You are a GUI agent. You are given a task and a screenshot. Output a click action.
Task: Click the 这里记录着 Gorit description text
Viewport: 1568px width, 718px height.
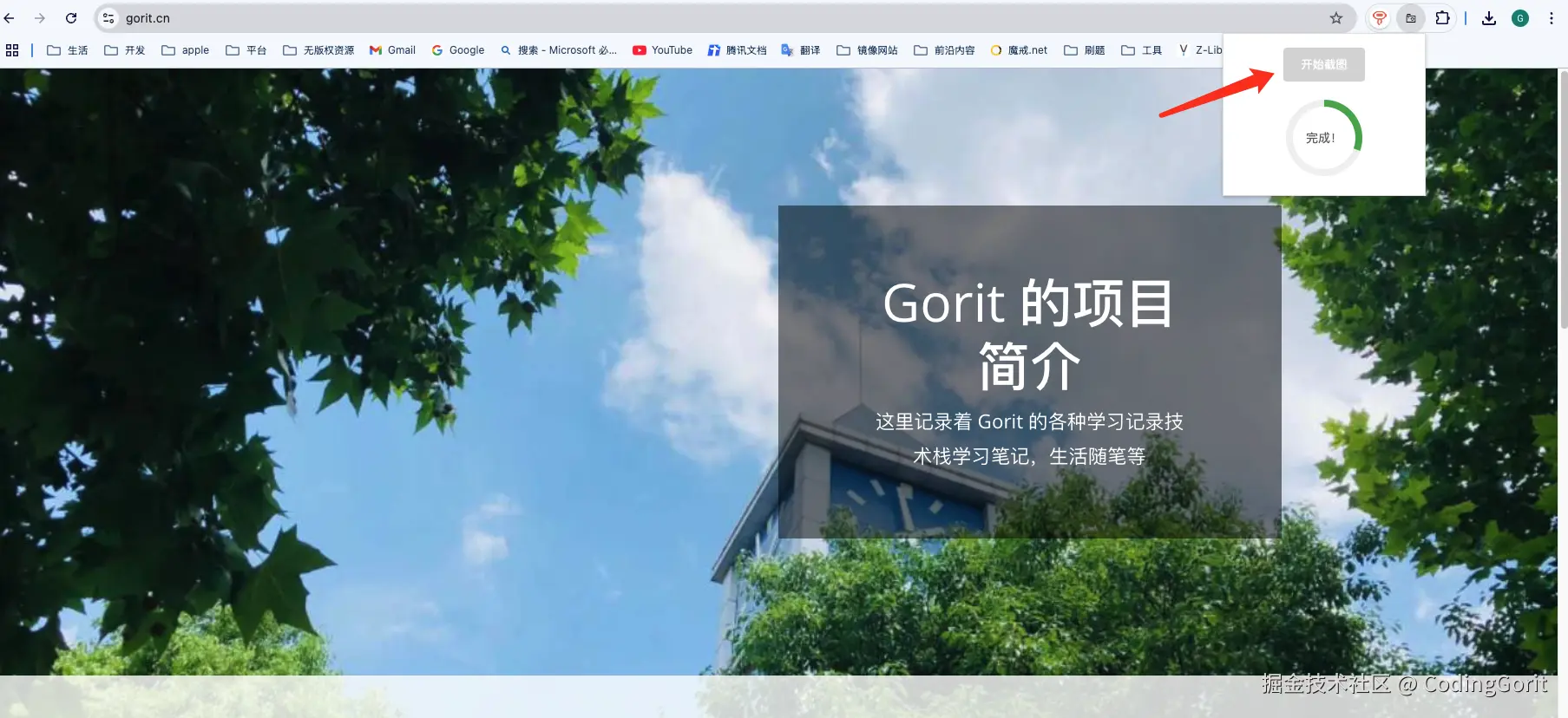[x=1029, y=439]
